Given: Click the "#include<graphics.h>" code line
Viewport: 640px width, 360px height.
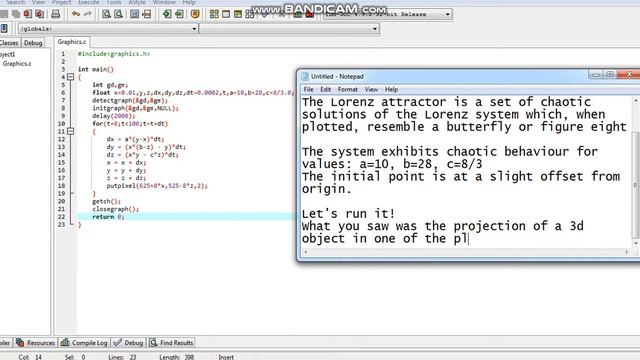Looking at the screenshot, I should pos(114,53).
